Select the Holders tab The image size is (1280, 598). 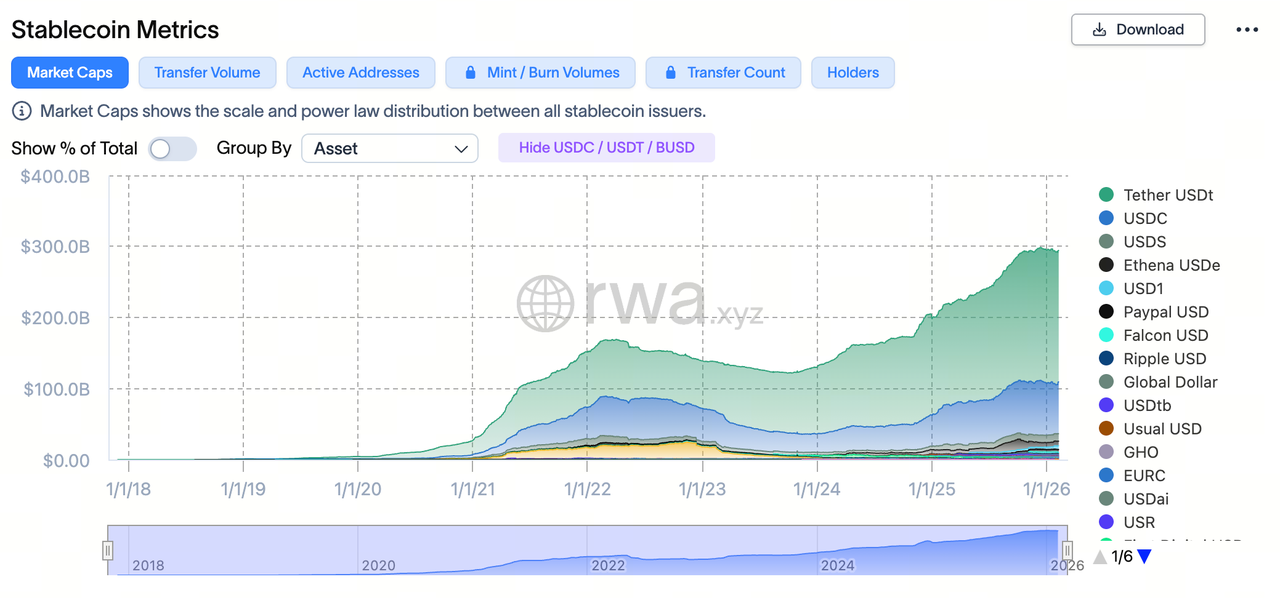tap(853, 73)
